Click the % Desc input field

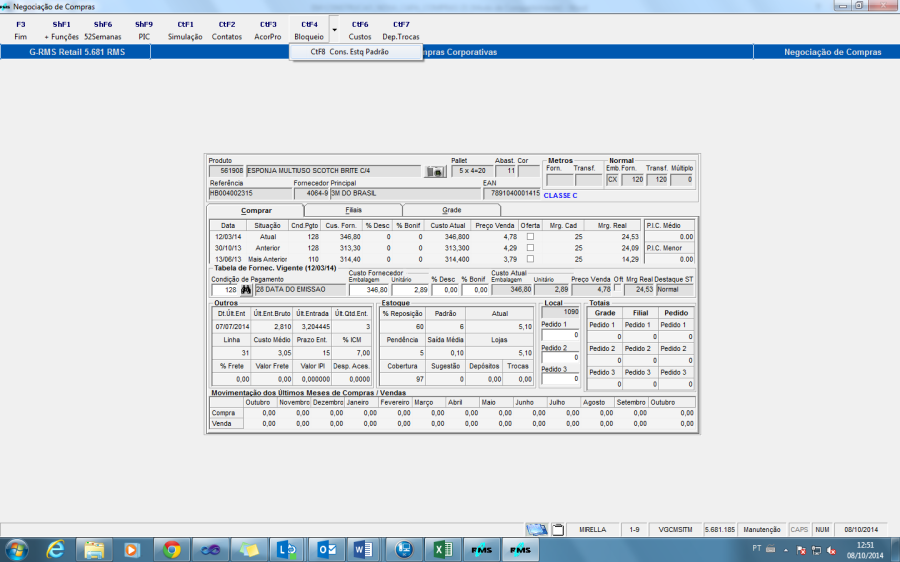(x=445, y=290)
